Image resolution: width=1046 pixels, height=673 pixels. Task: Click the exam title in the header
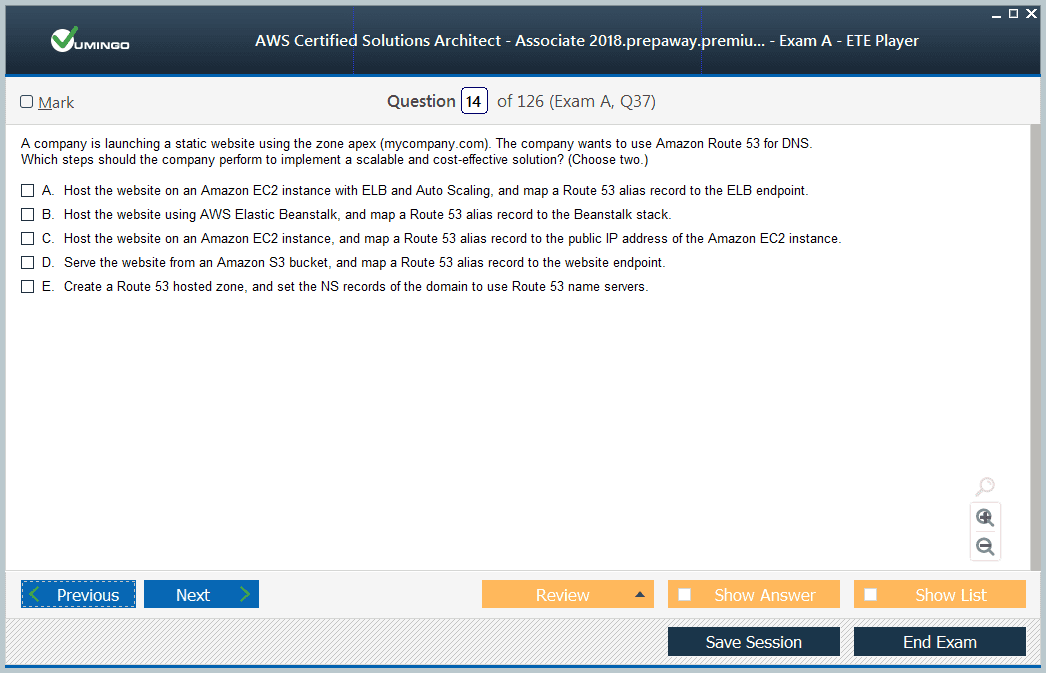pos(586,41)
